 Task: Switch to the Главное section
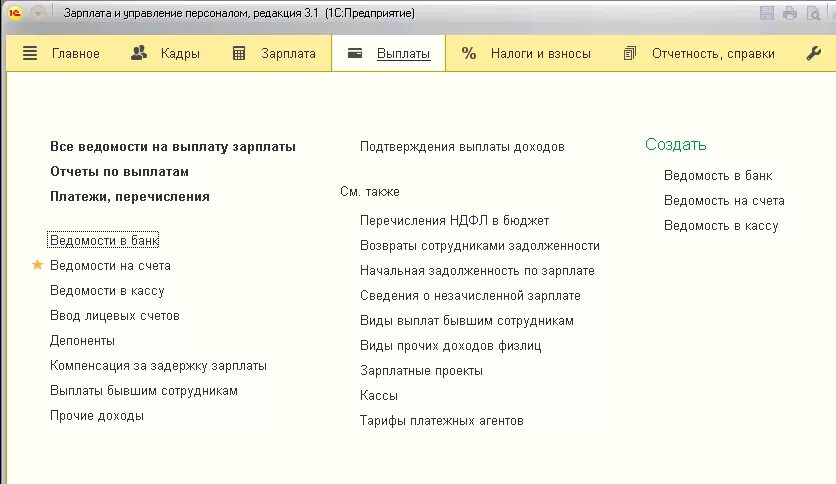[x=76, y=54]
